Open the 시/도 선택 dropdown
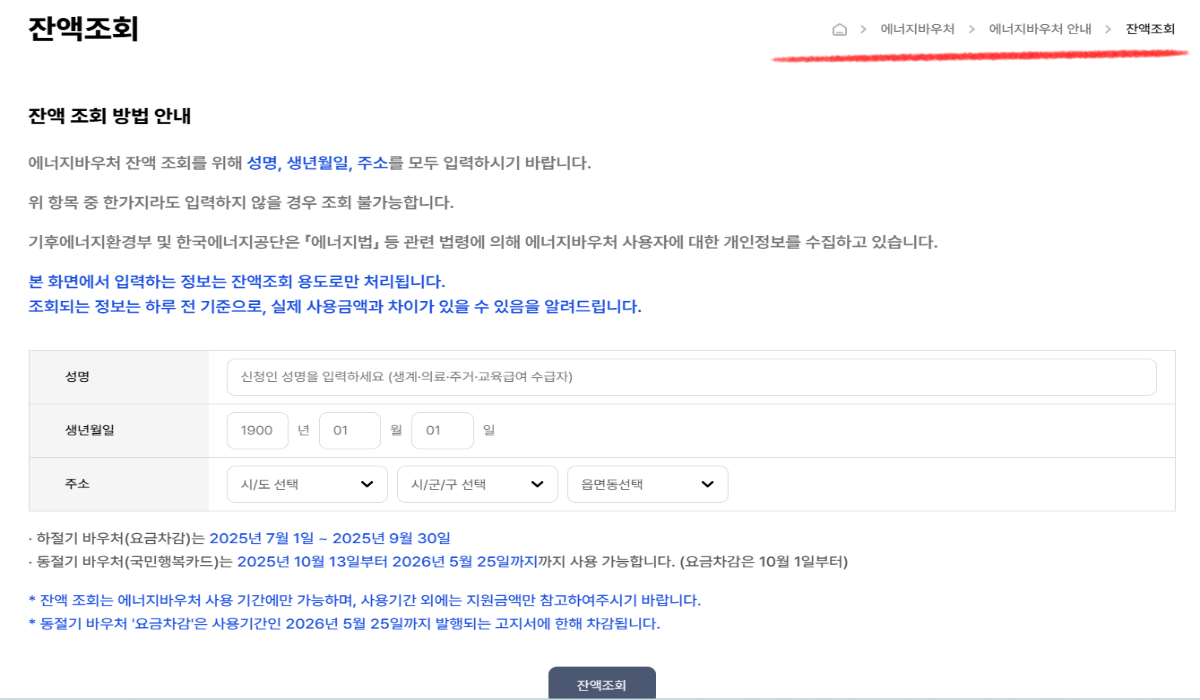The width and height of the screenshot is (1200, 700). (307, 484)
